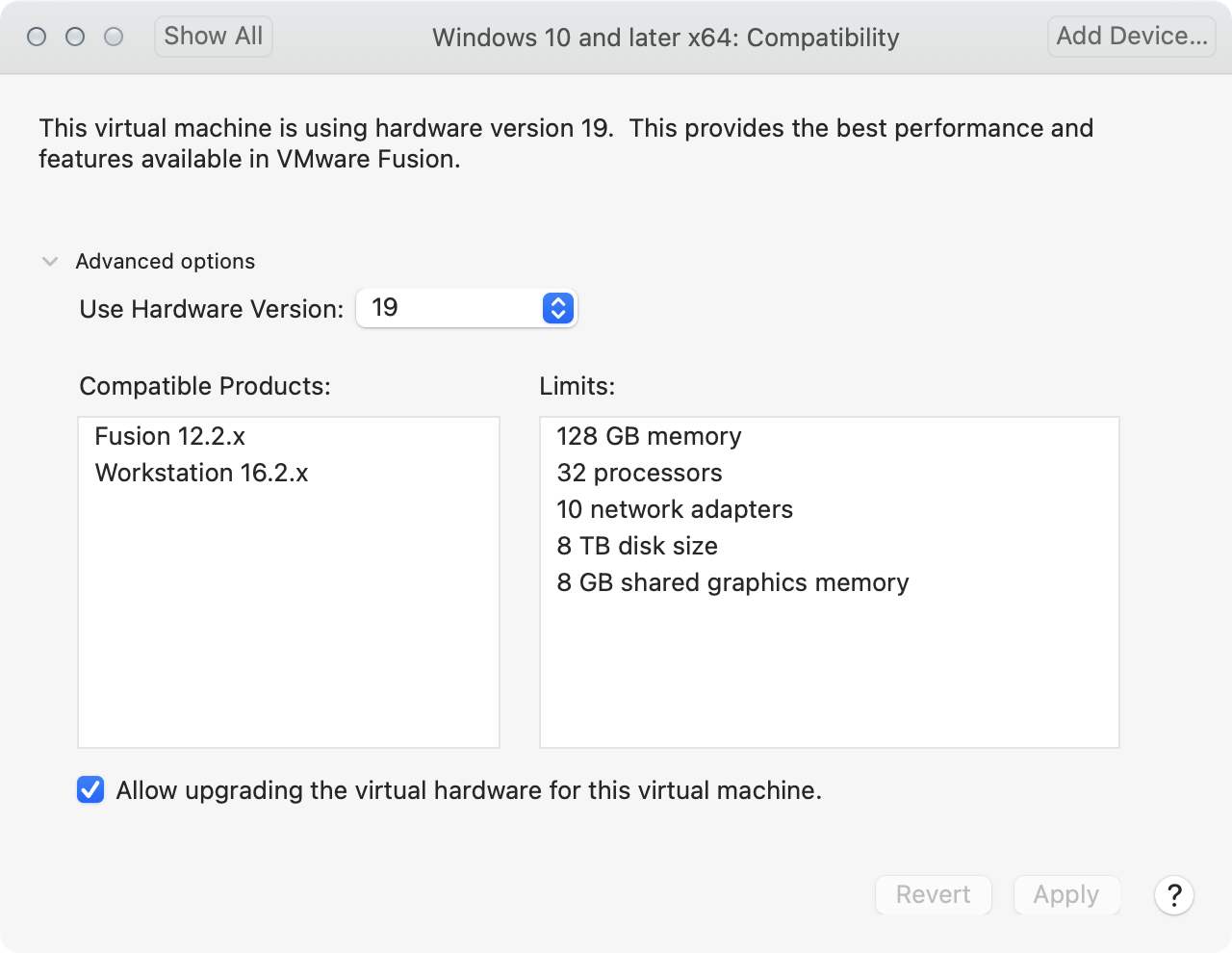Click Show All in the toolbar

pos(214,37)
